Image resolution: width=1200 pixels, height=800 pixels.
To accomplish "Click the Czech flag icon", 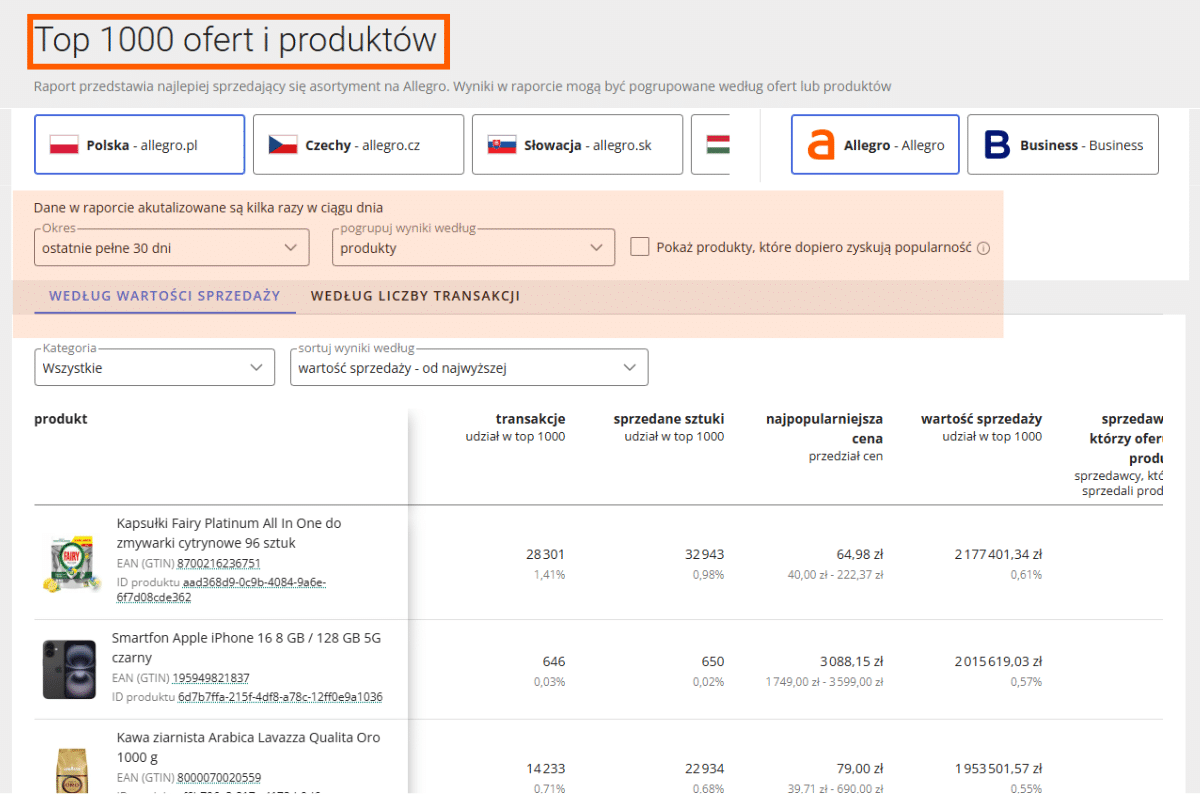I will tap(283, 145).
